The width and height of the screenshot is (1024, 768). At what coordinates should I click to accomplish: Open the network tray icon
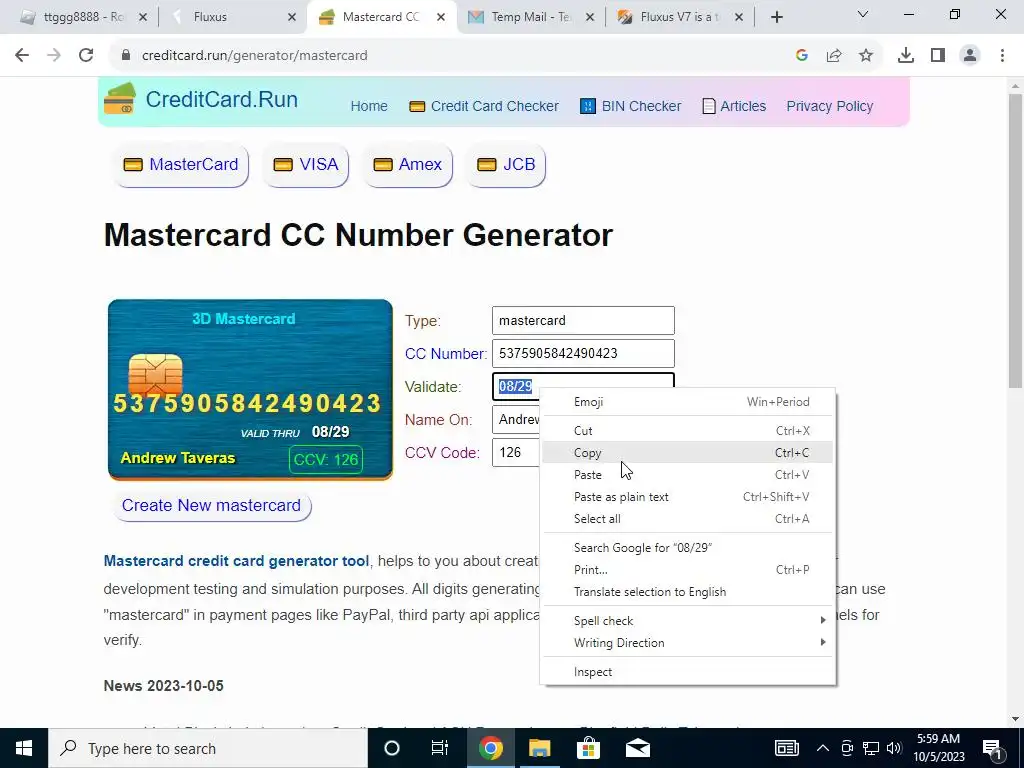click(x=871, y=748)
